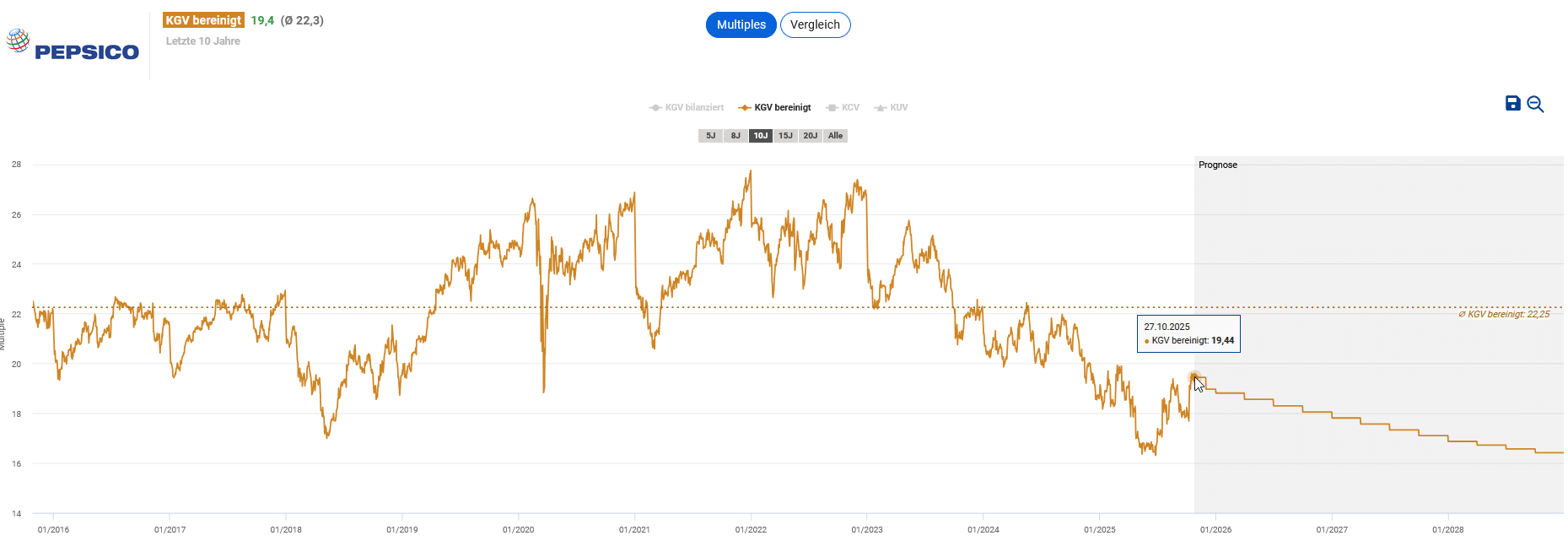Select the 8J time range
Viewport: 1568px width, 541px height.
click(736, 136)
